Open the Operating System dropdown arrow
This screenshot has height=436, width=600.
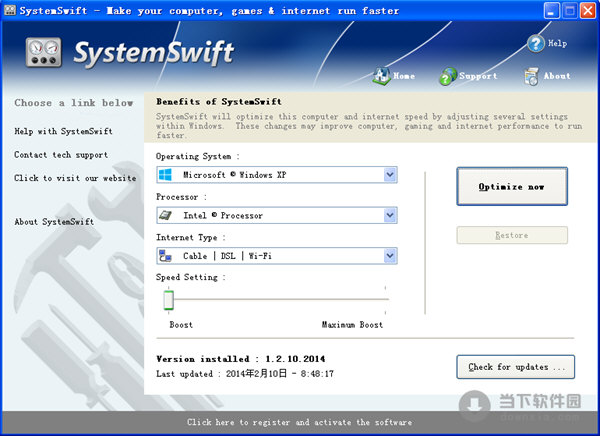390,175
